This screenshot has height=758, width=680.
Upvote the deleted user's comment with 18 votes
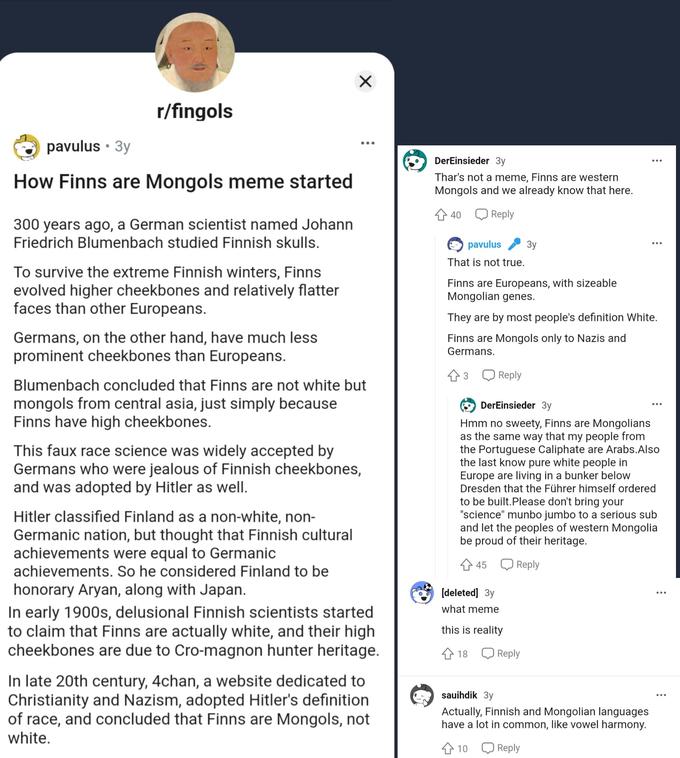point(448,654)
